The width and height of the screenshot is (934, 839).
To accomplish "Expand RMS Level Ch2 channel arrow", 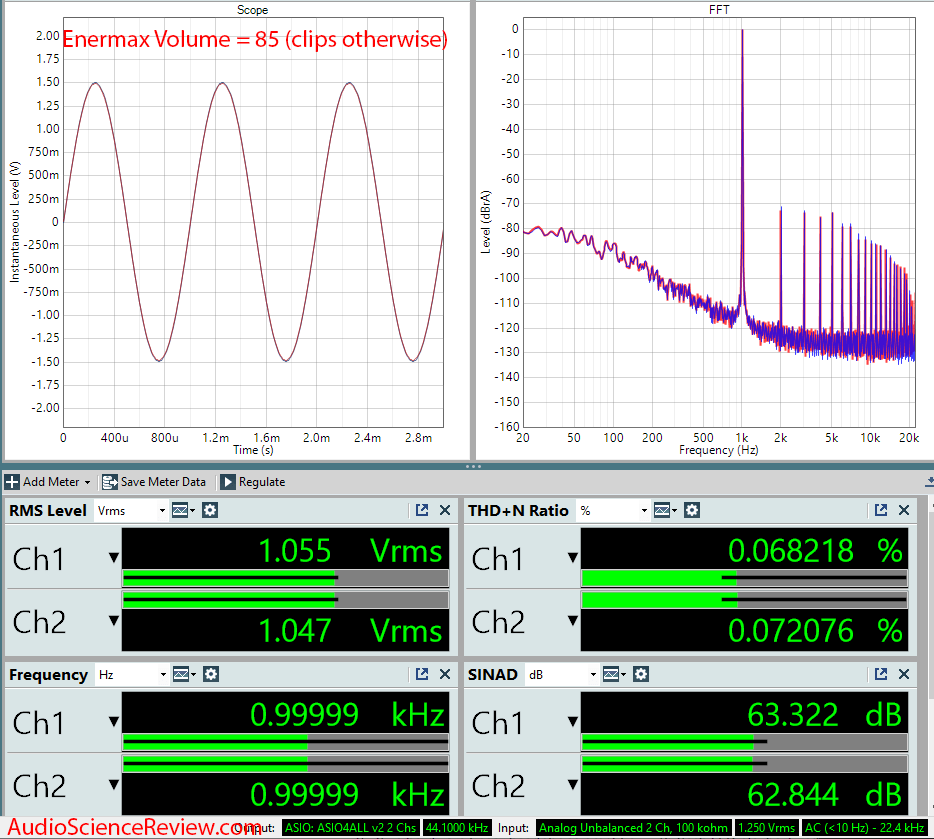I will click(x=113, y=621).
